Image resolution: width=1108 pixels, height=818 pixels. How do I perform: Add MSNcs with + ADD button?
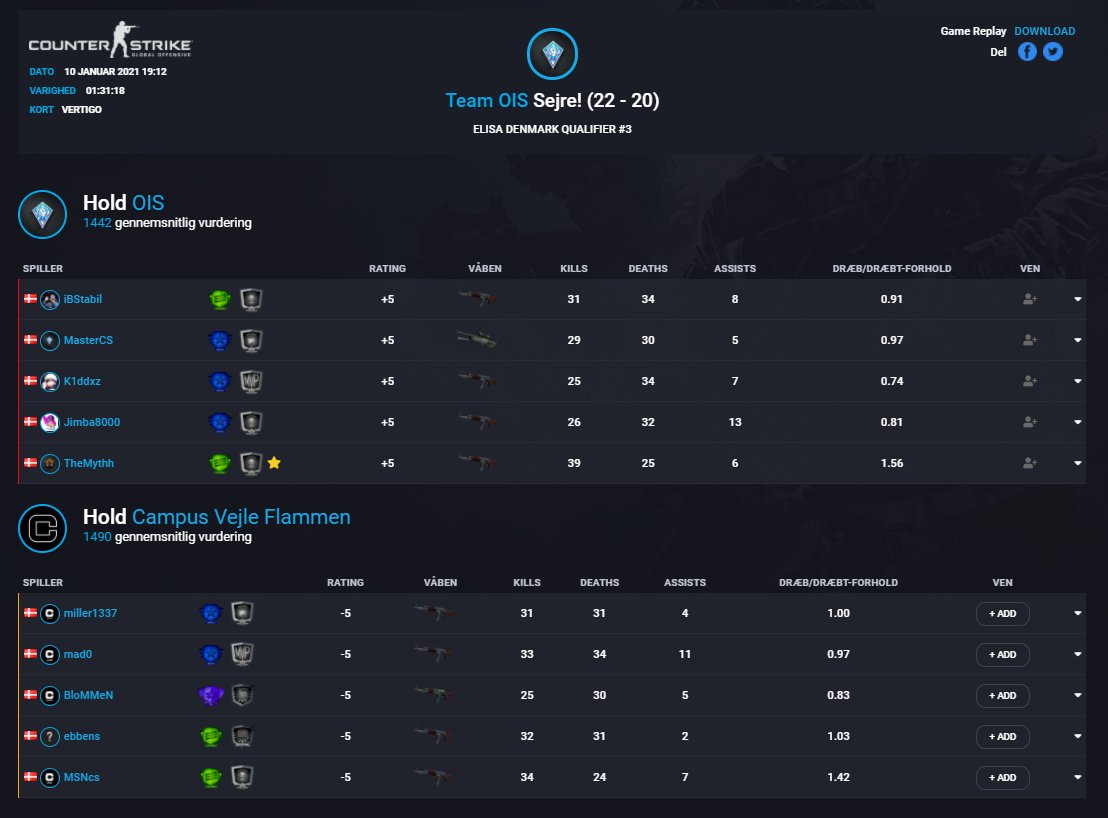tap(1003, 777)
